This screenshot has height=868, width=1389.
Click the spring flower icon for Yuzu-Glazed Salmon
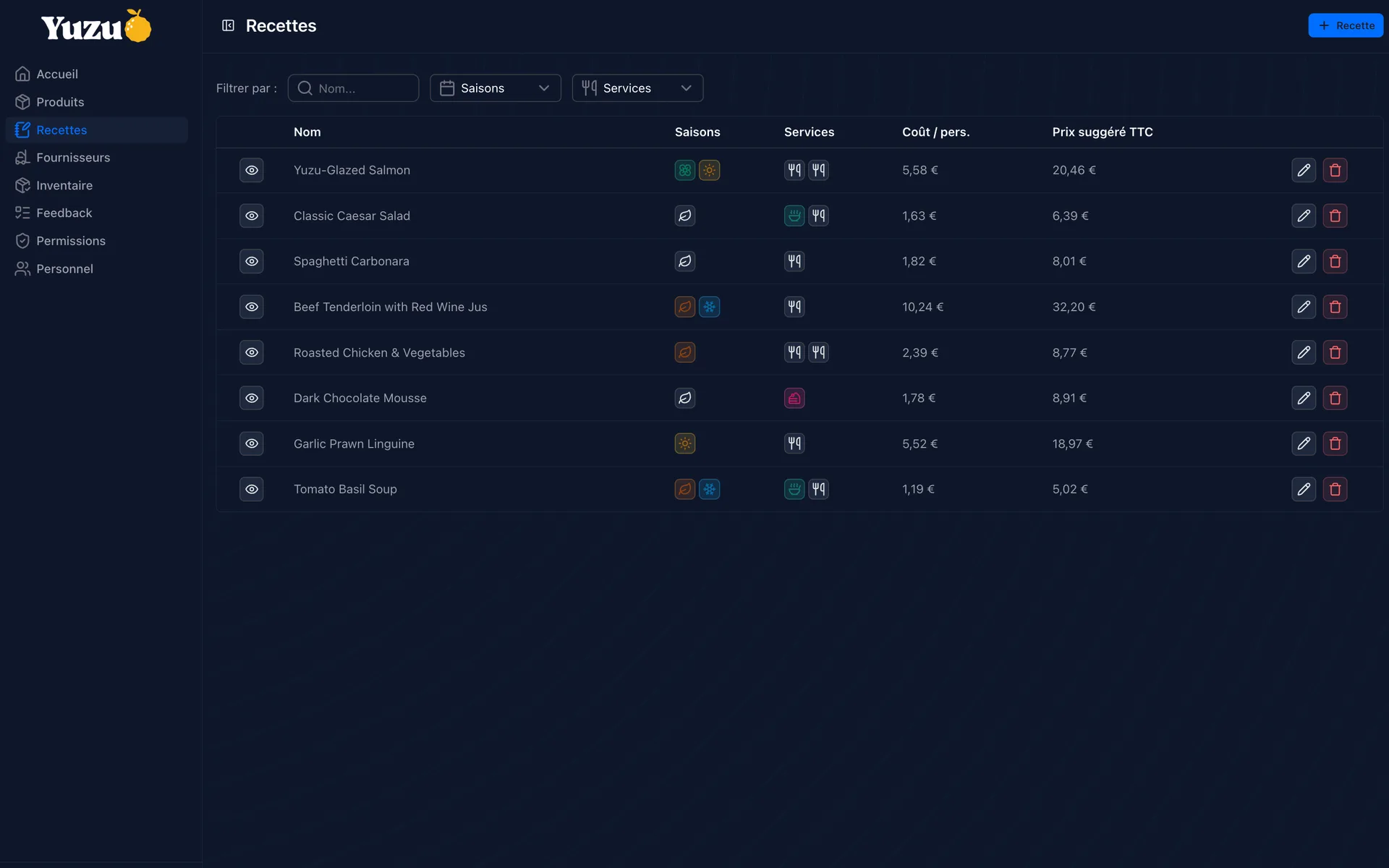(685, 170)
